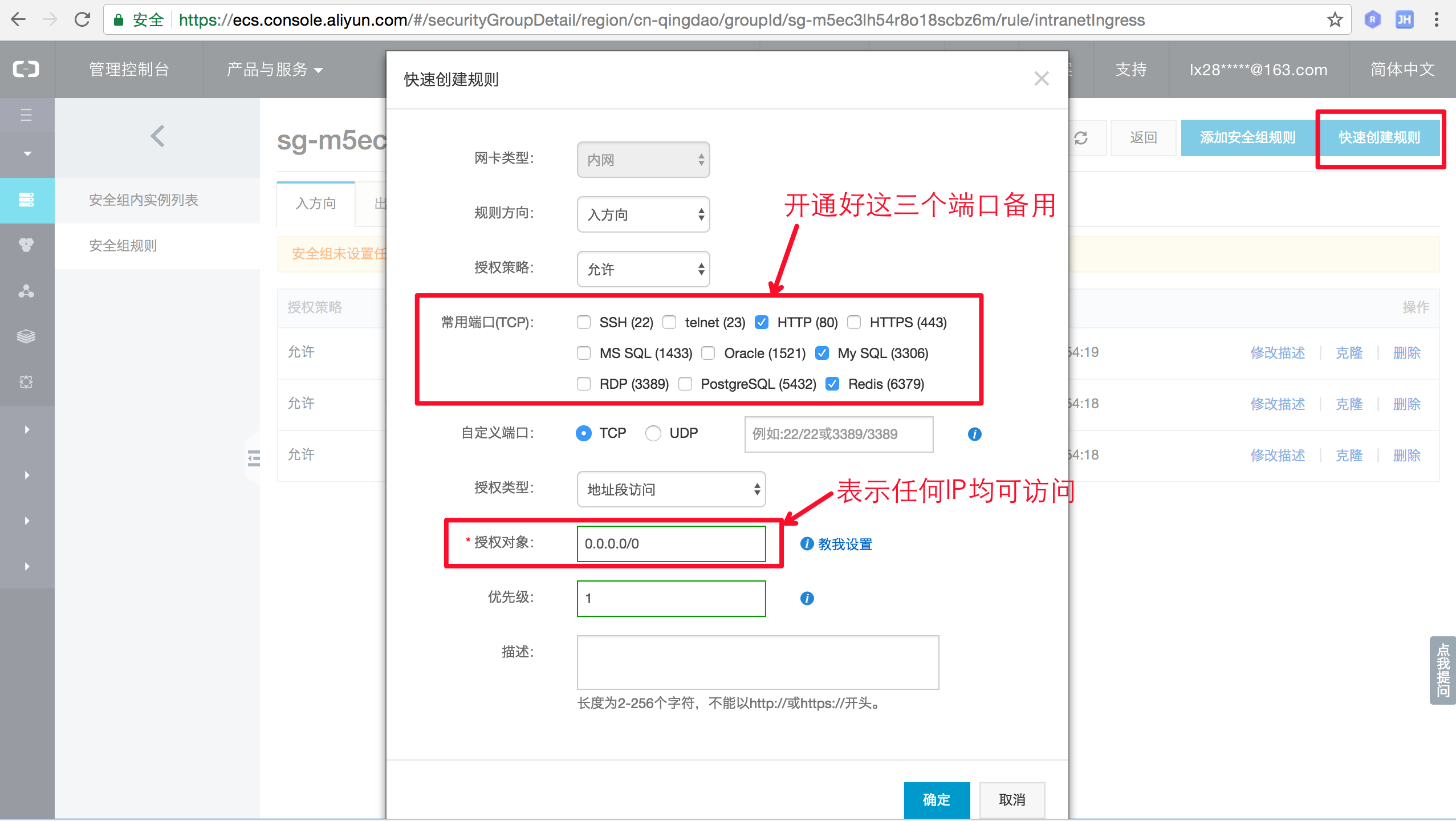Open the 网卡类型 dropdown
This screenshot has height=821, width=1456.
pyautogui.click(x=642, y=160)
